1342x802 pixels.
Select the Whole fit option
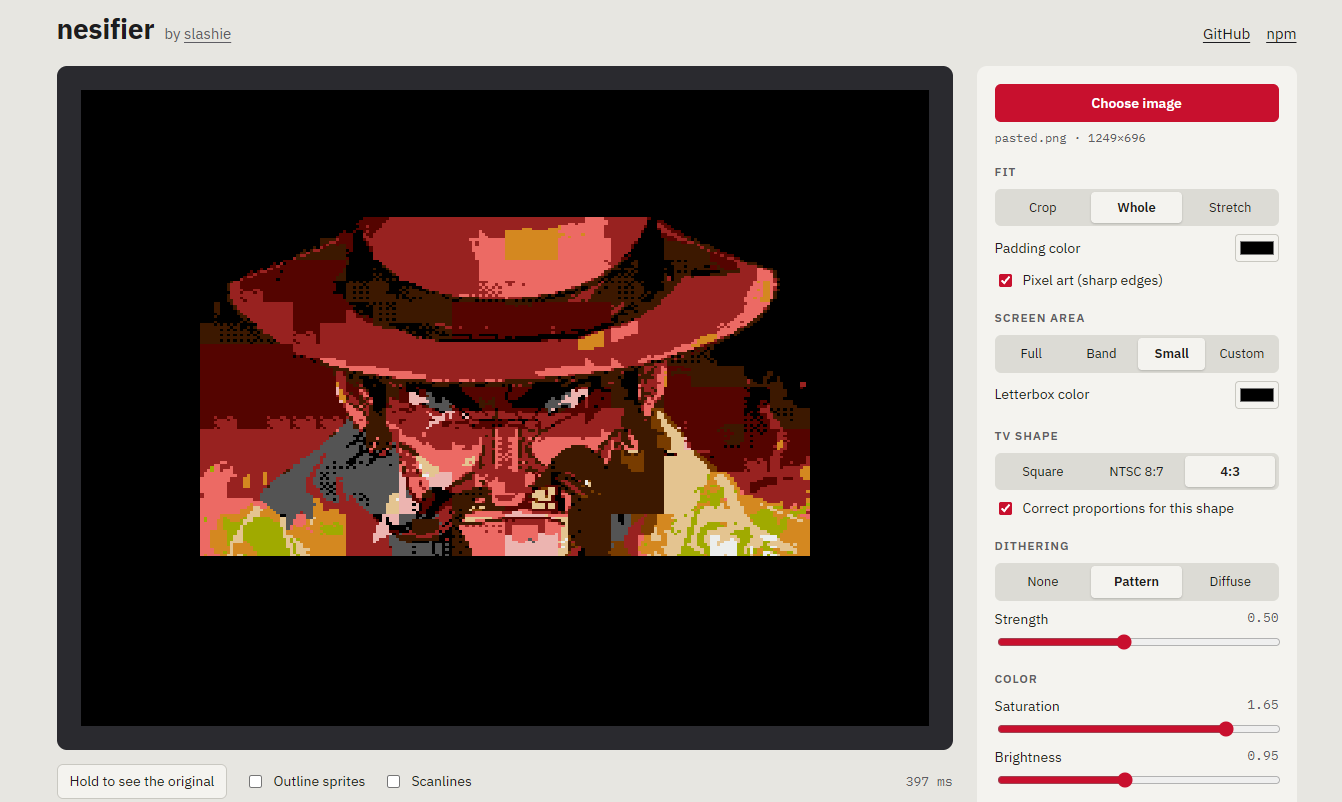tap(1136, 208)
